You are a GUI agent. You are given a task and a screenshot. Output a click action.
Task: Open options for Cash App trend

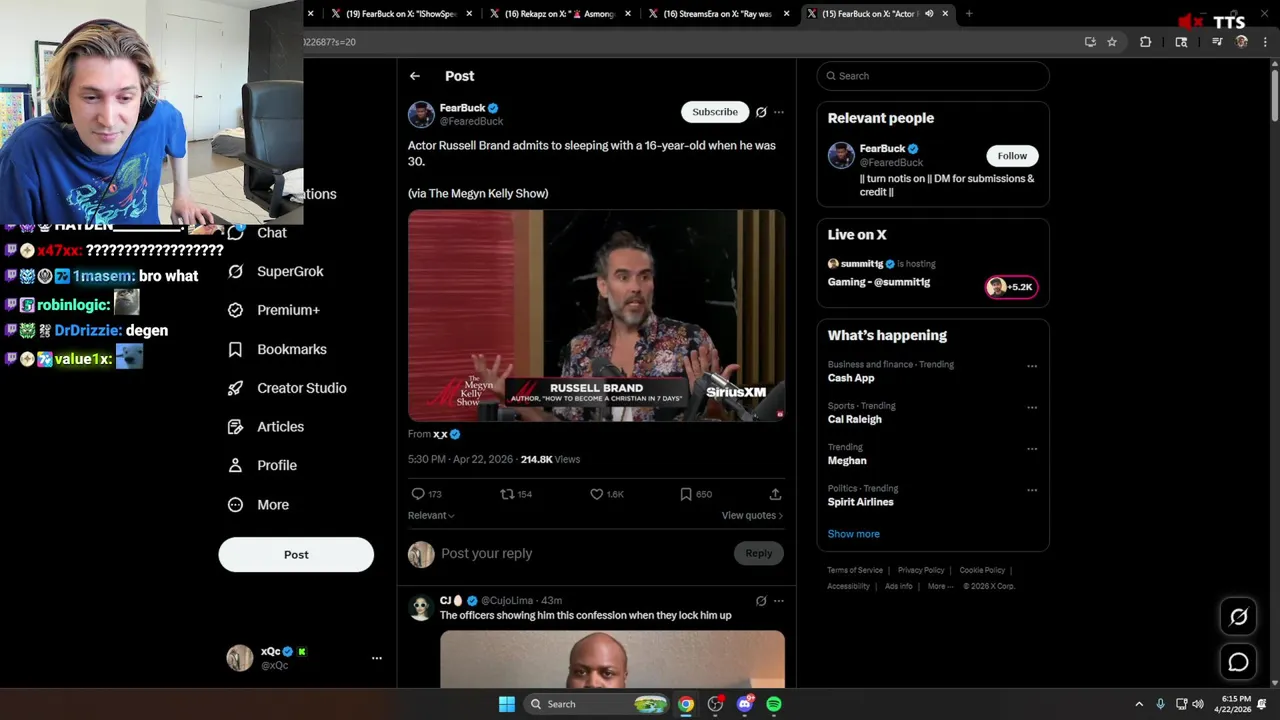click(1032, 366)
